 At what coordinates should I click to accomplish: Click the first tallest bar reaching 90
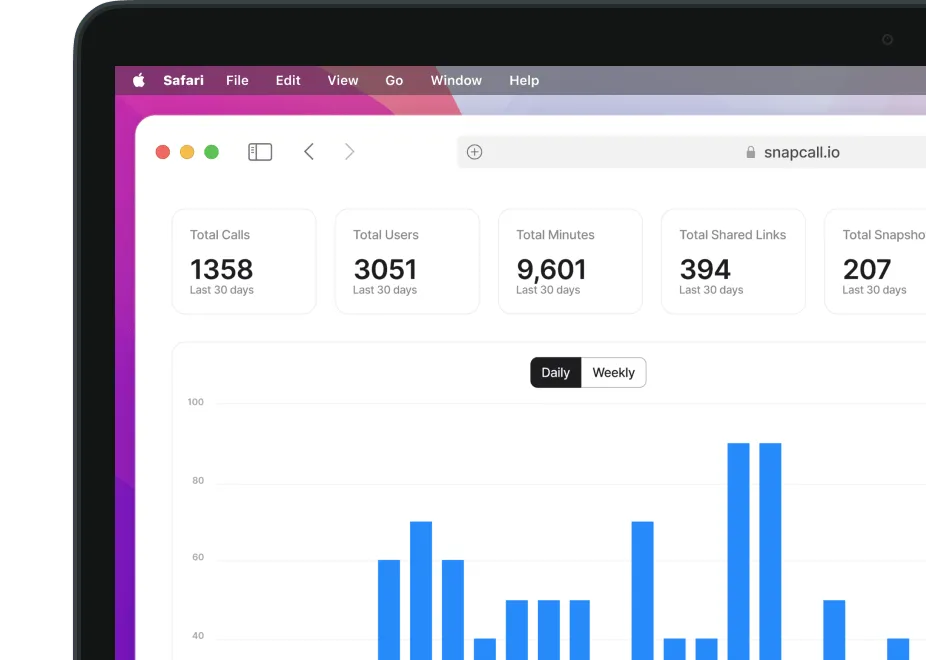tap(738, 551)
